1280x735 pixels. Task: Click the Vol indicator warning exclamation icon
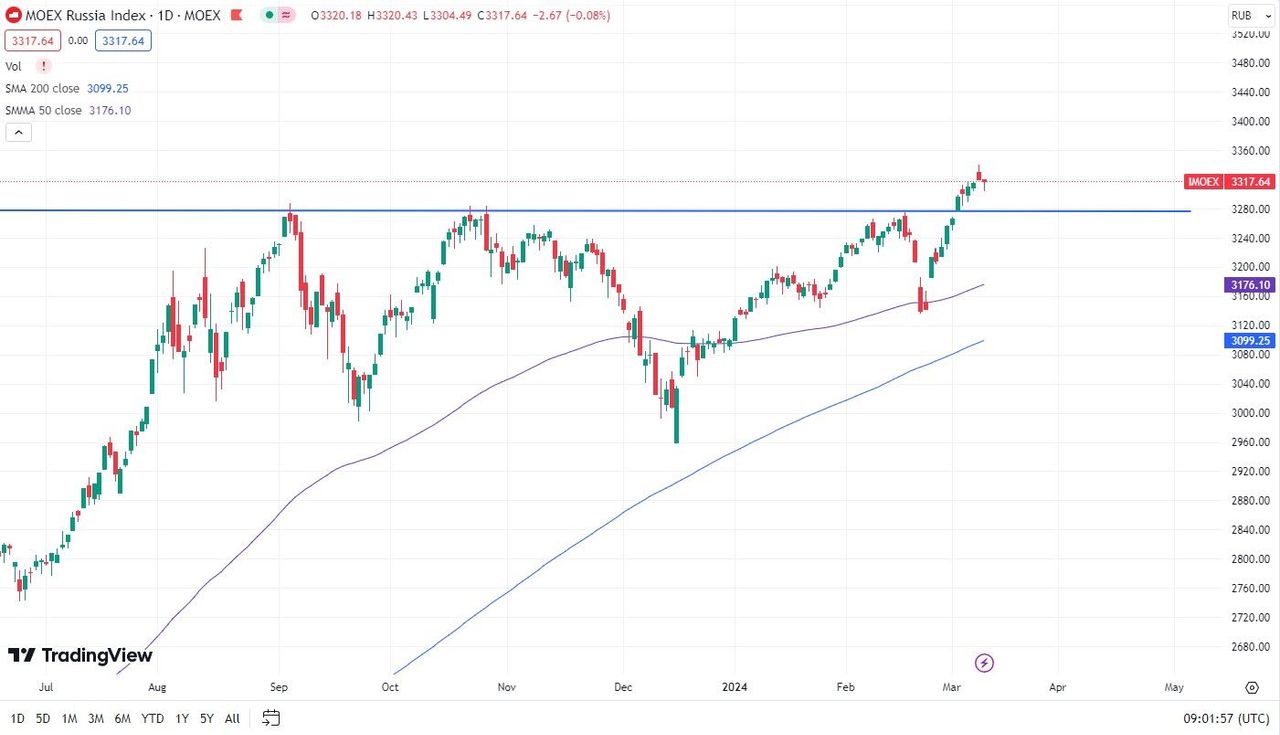(43, 66)
